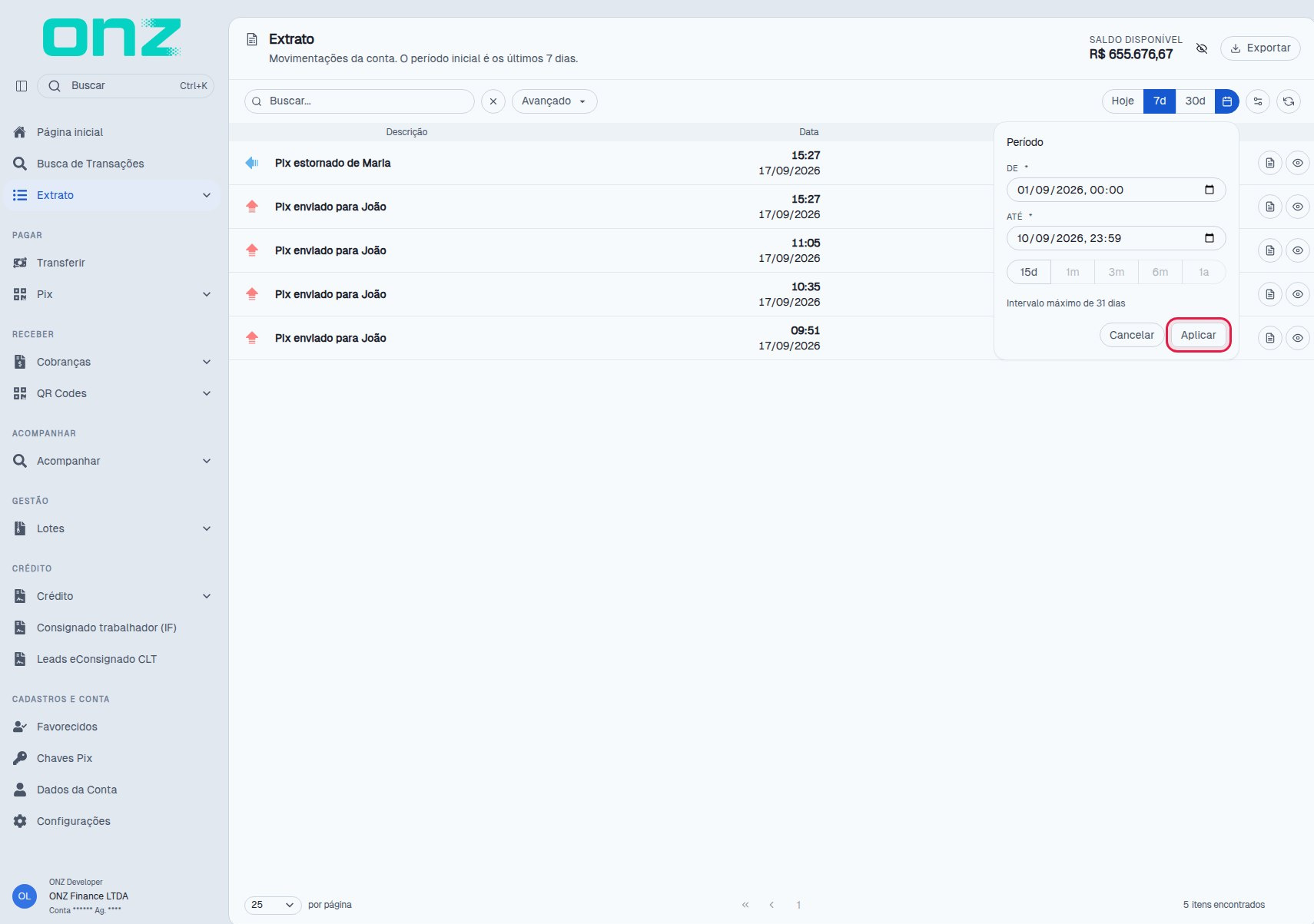Hide the available balance with eye-slash icon
Screen dimensions: 1314x924
1202,48
